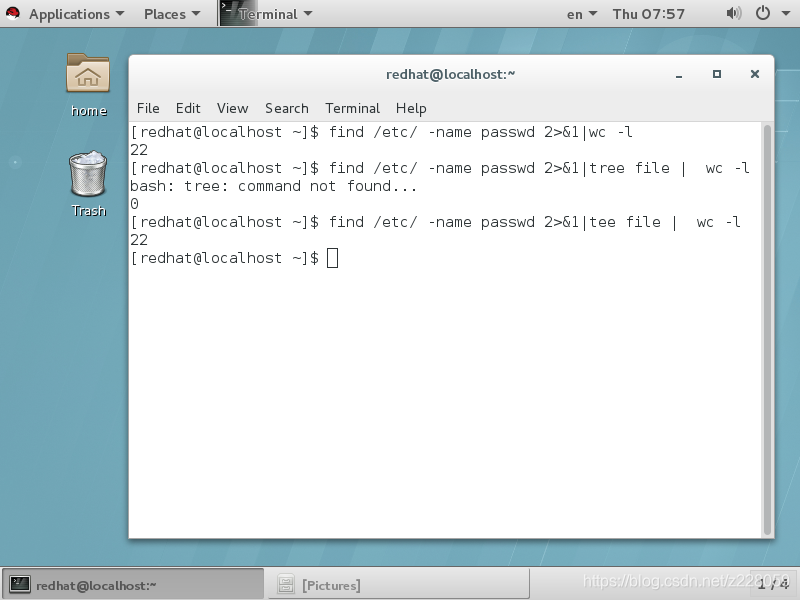This screenshot has height=600, width=800.
Task: Open the Search menu in terminal
Action: tap(287, 108)
